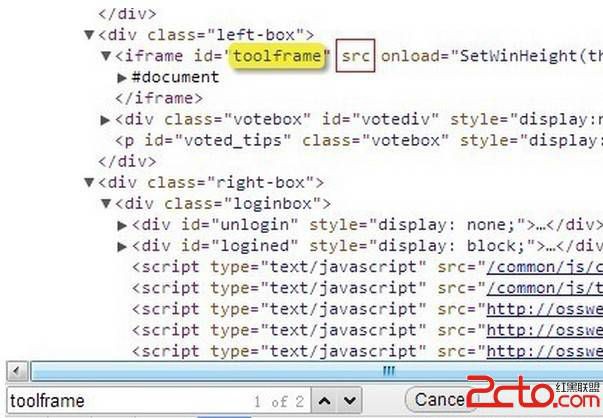
Task: Open the first http://osswe script link
Action: tap(545, 310)
